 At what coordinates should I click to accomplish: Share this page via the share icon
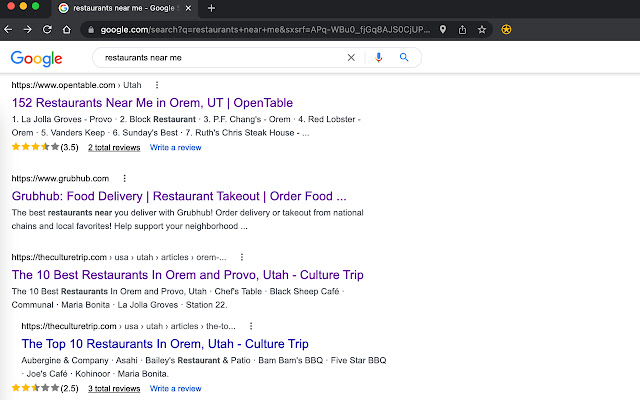[x=462, y=29]
